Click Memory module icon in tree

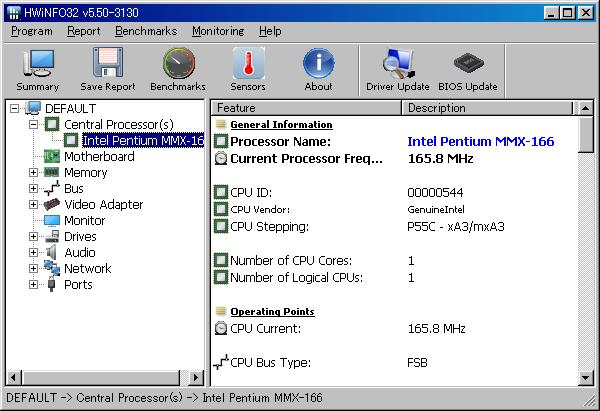51,172
